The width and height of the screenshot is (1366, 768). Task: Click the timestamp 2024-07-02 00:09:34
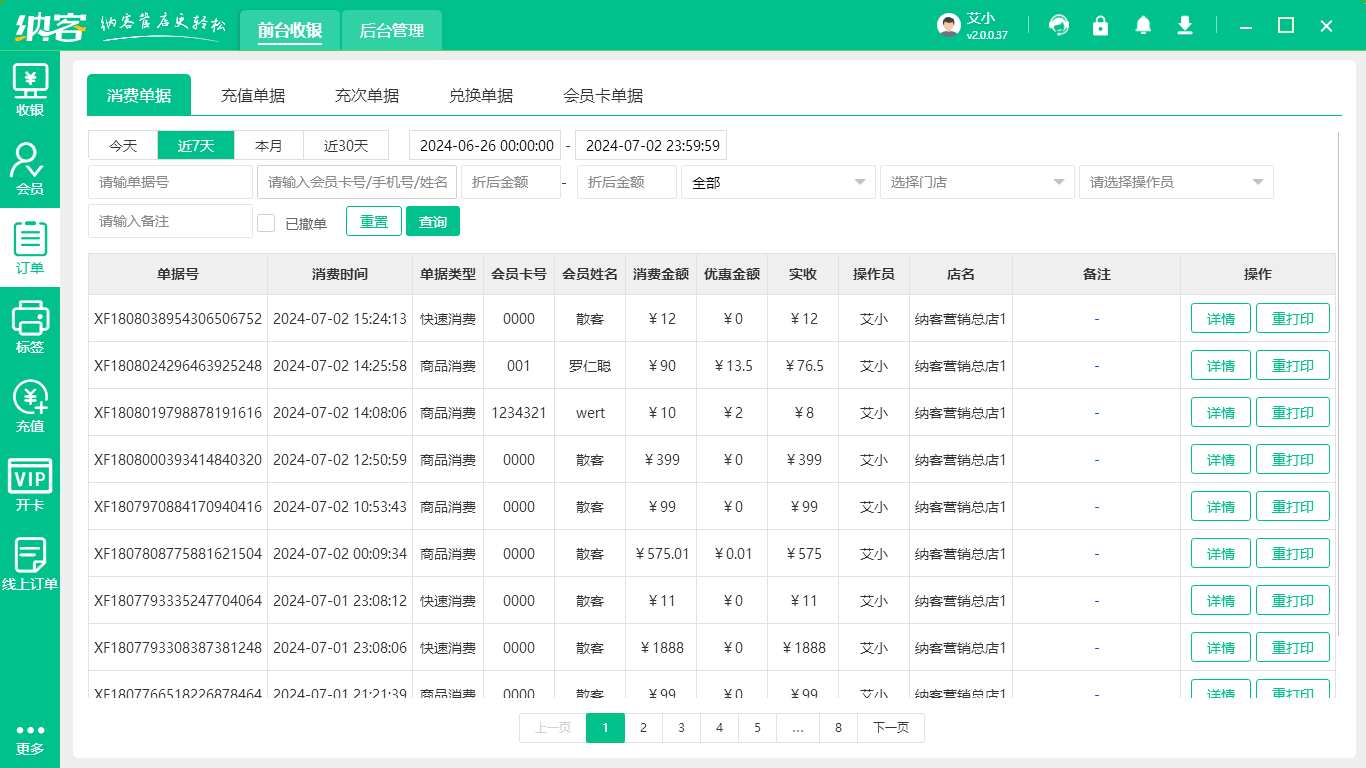[x=340, y=554]
